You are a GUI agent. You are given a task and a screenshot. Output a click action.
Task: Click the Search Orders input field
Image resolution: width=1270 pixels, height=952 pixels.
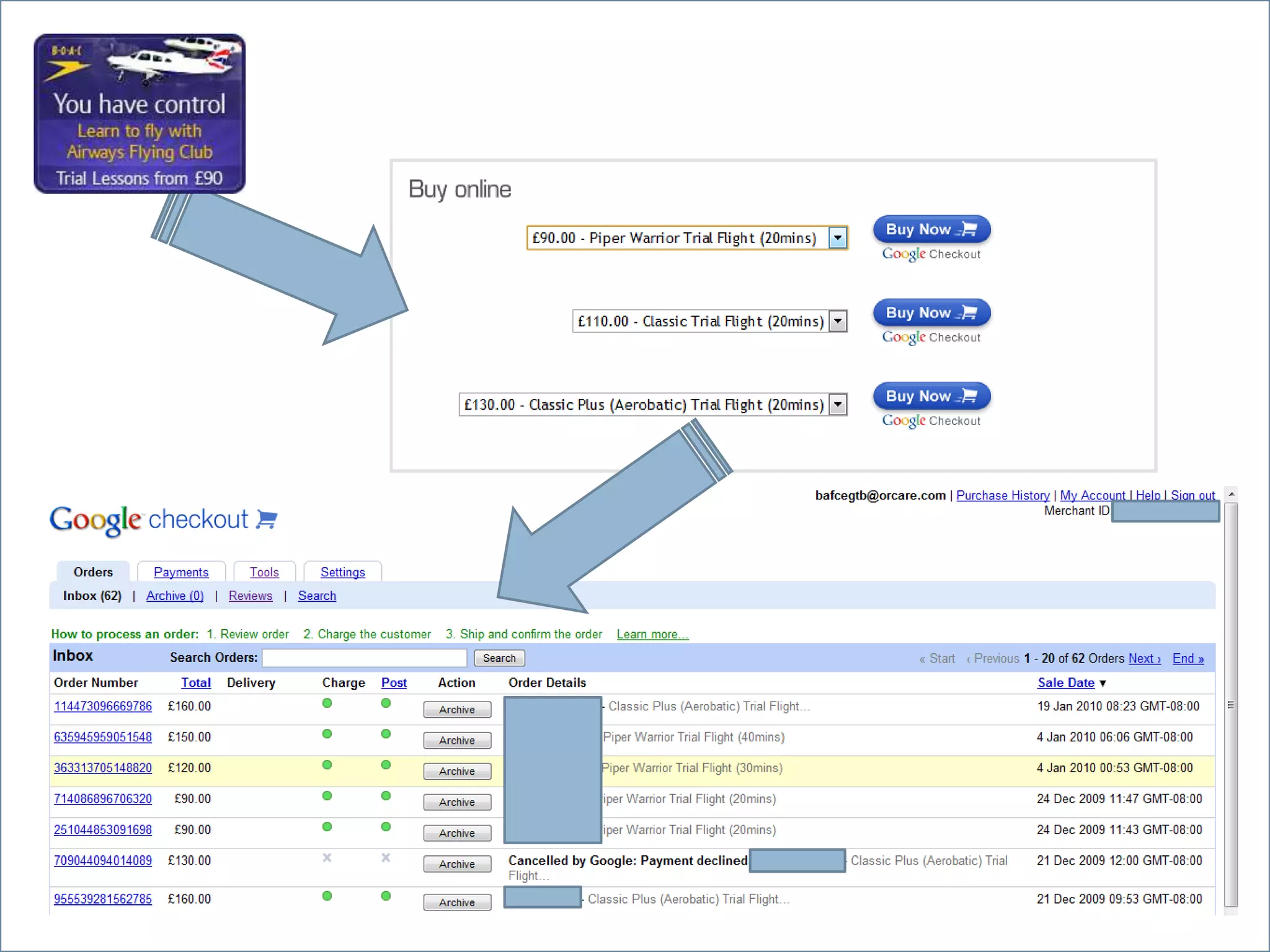tap(365, 658)
